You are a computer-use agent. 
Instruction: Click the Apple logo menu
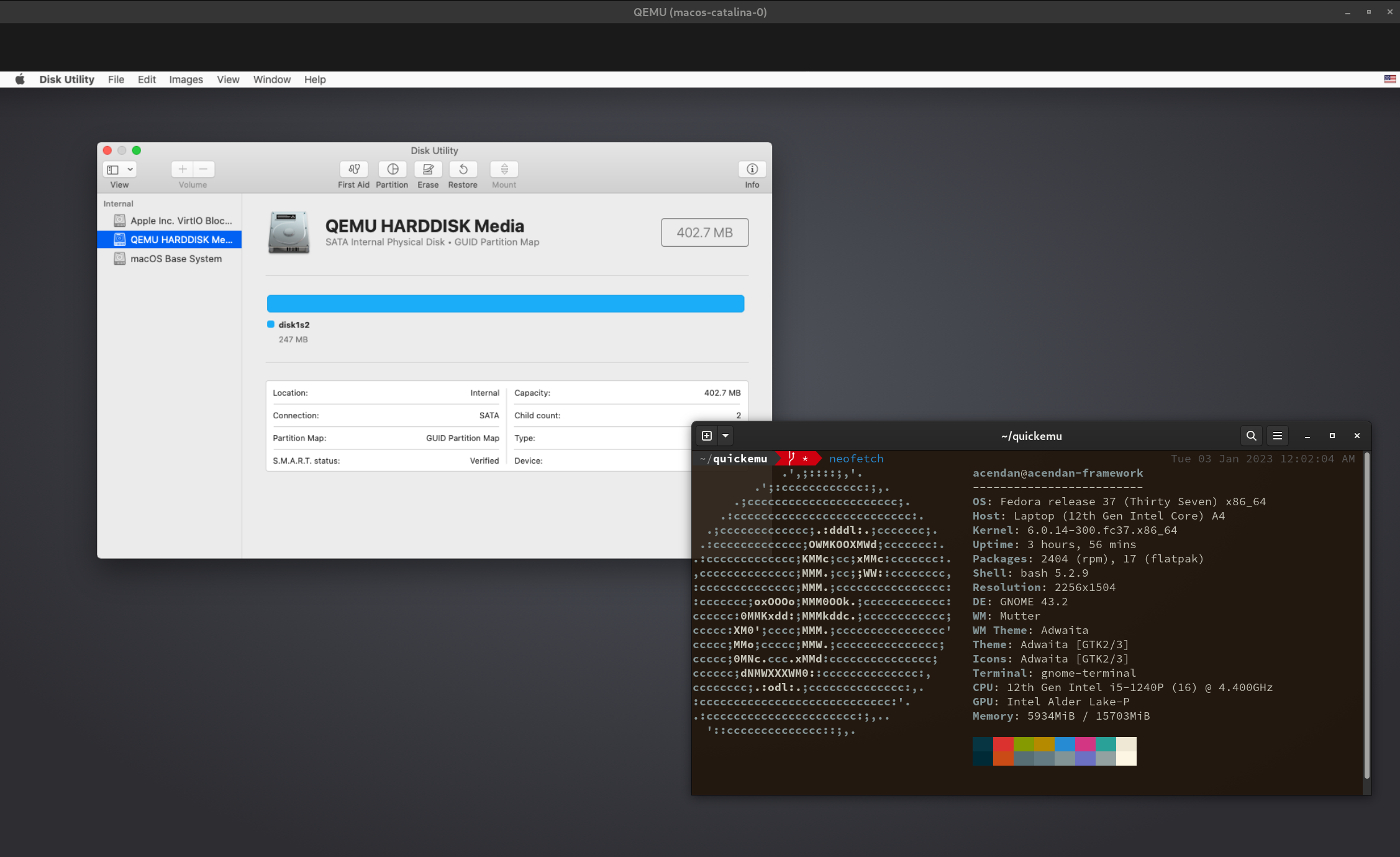pyautogui.click(x=20, y=80)
